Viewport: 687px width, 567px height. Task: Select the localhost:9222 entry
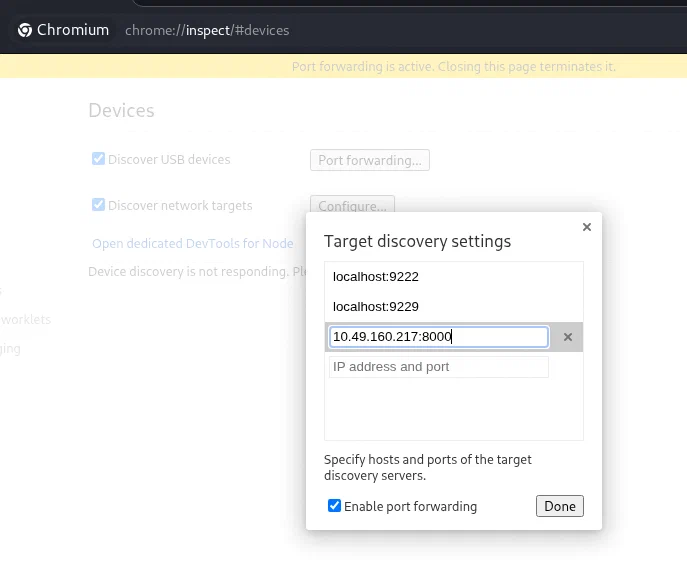point(454,277)
